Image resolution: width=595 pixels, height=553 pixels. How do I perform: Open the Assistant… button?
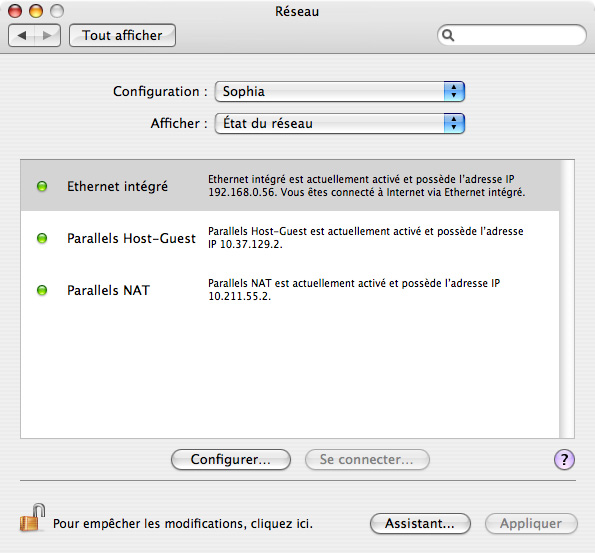420,524
